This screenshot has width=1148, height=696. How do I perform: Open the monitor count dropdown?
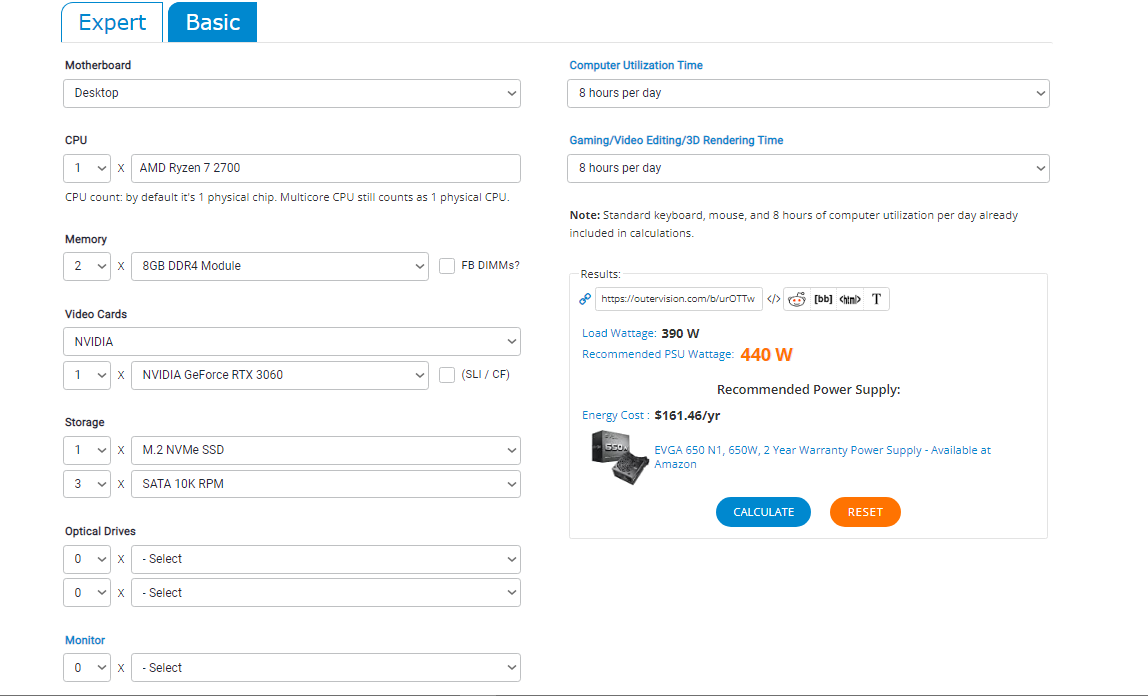[x=87, y=667]
